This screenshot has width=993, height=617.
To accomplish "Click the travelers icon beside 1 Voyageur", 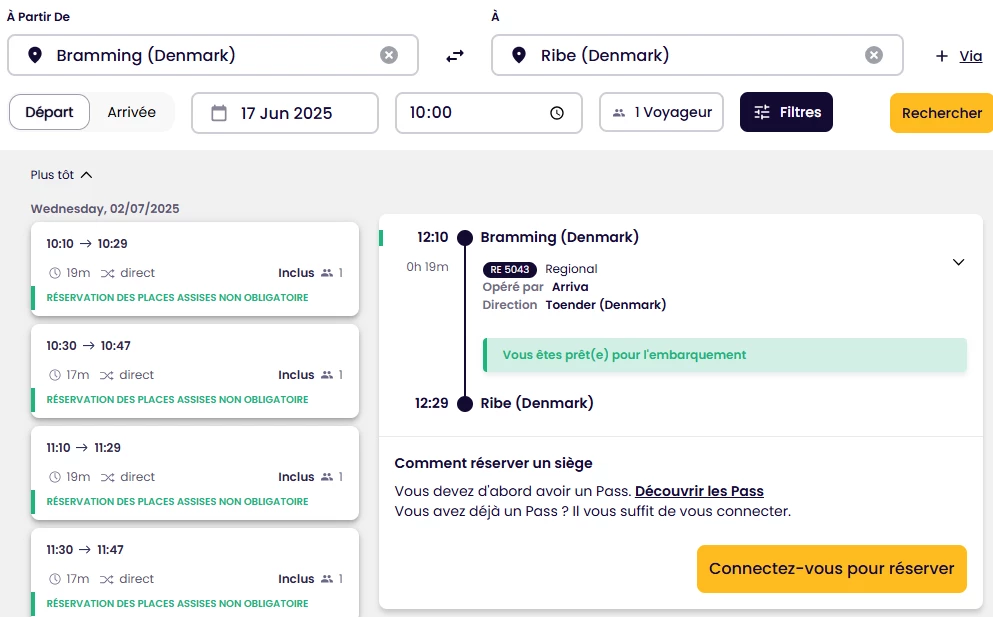I will pyautogui.click(x=619, y=113).
